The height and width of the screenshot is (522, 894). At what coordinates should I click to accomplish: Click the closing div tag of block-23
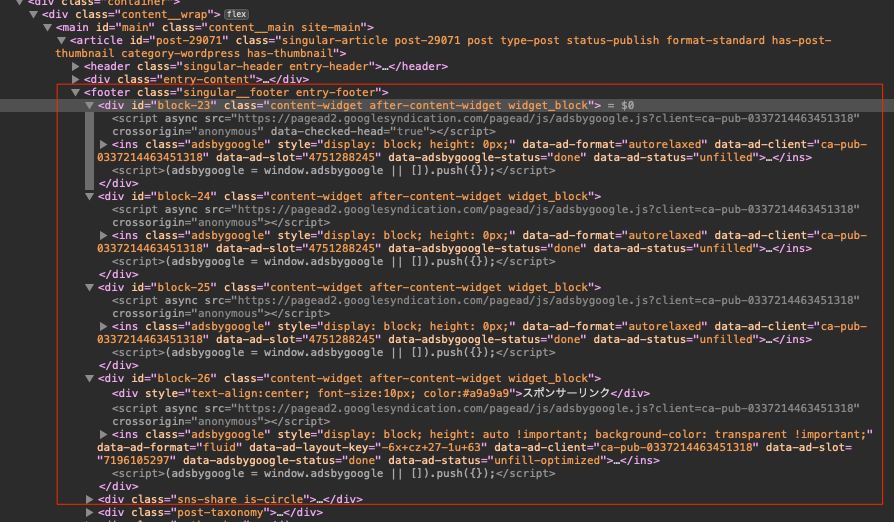point(119,183)
